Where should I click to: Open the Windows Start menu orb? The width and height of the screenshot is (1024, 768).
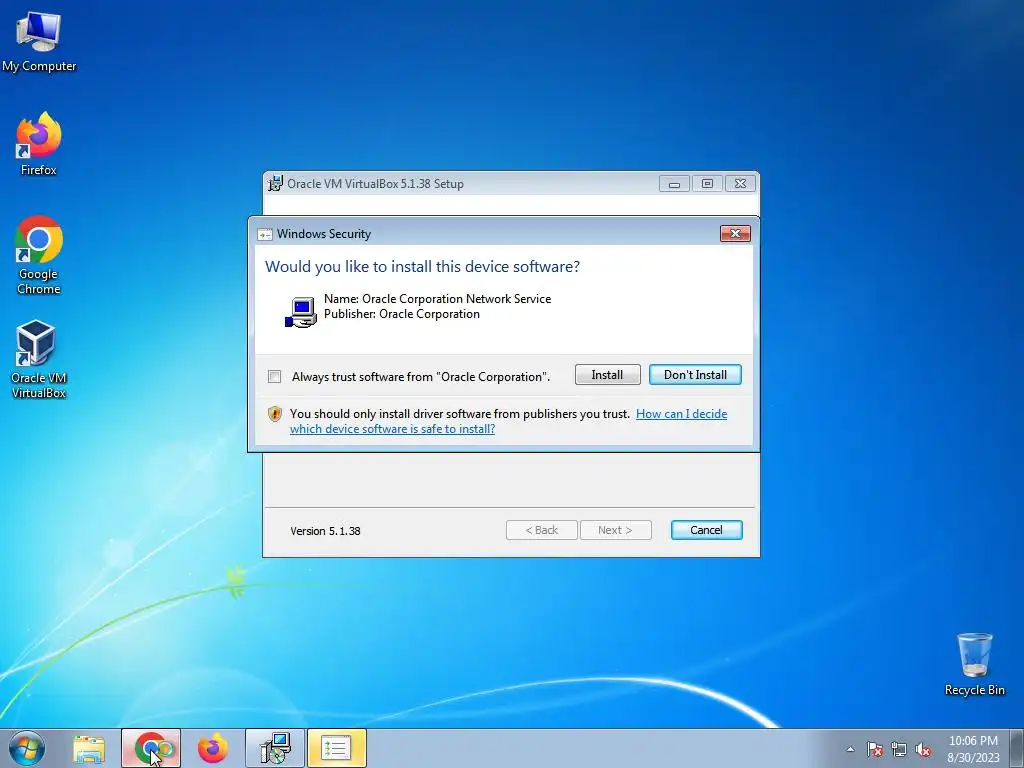tap(27, 748)
